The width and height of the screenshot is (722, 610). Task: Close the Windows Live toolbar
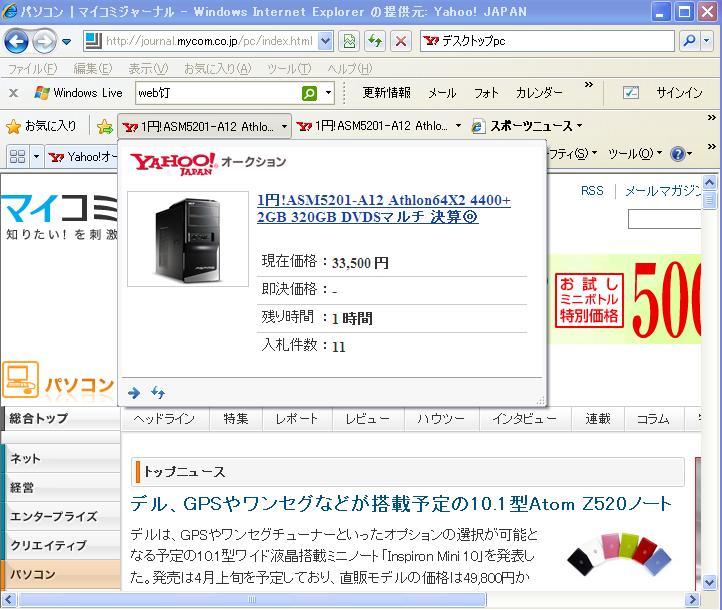tap(14, 93)
